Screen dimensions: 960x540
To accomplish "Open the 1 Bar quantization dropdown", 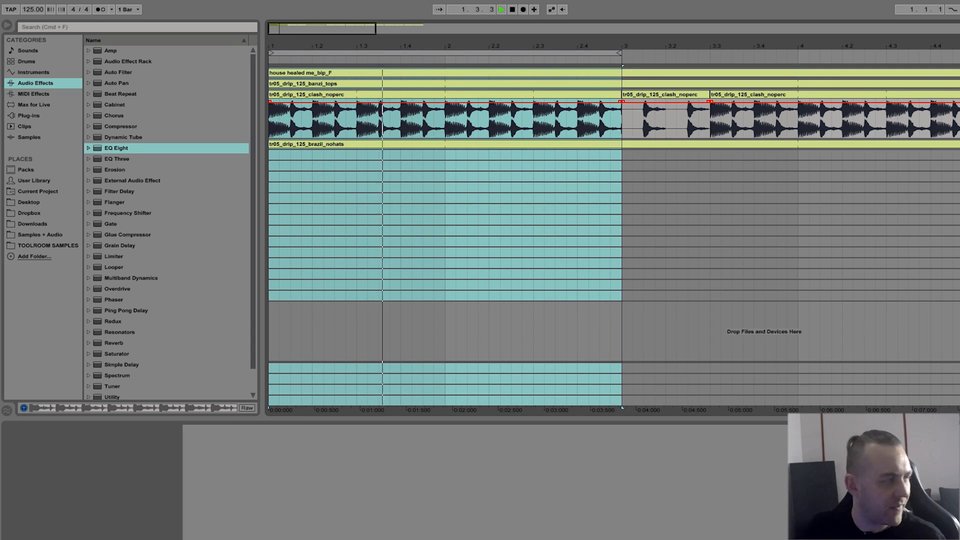I will (129, 9).
